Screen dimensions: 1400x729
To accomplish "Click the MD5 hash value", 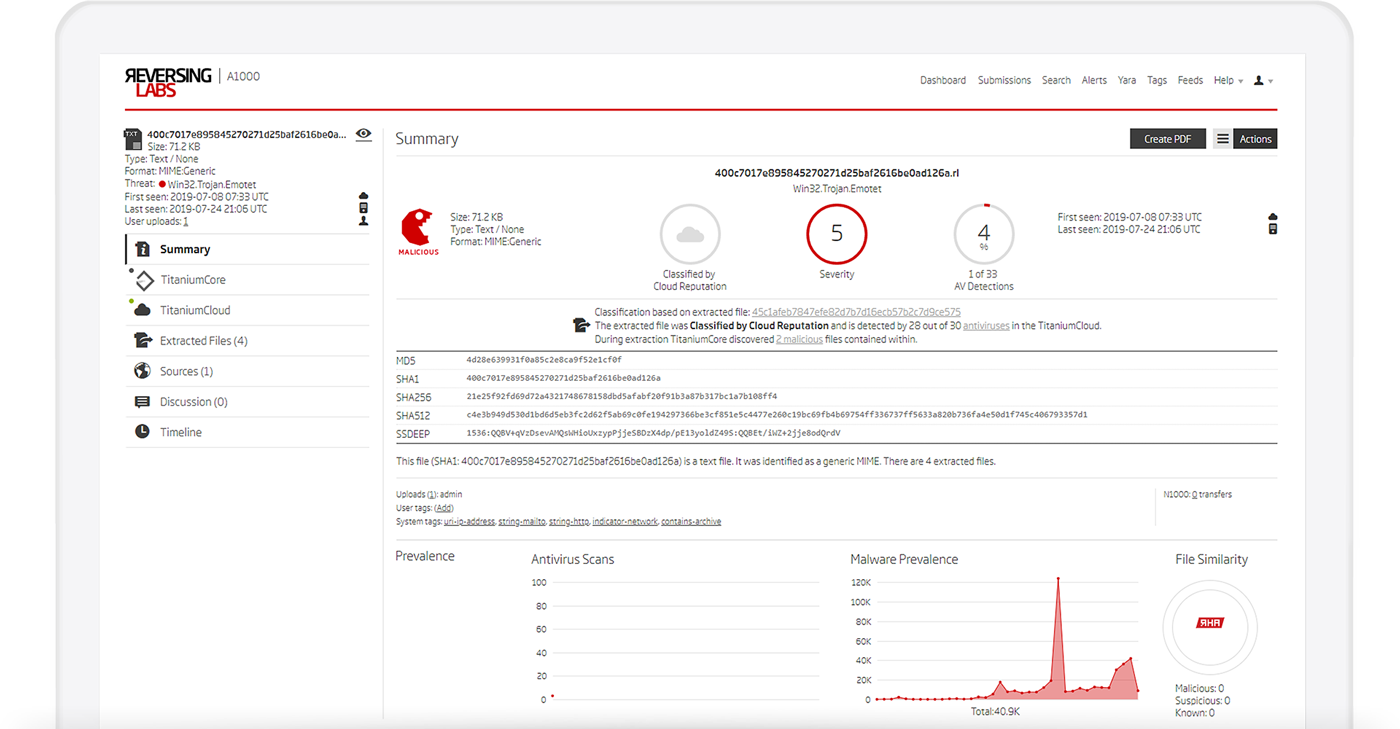I will (544, 360).
